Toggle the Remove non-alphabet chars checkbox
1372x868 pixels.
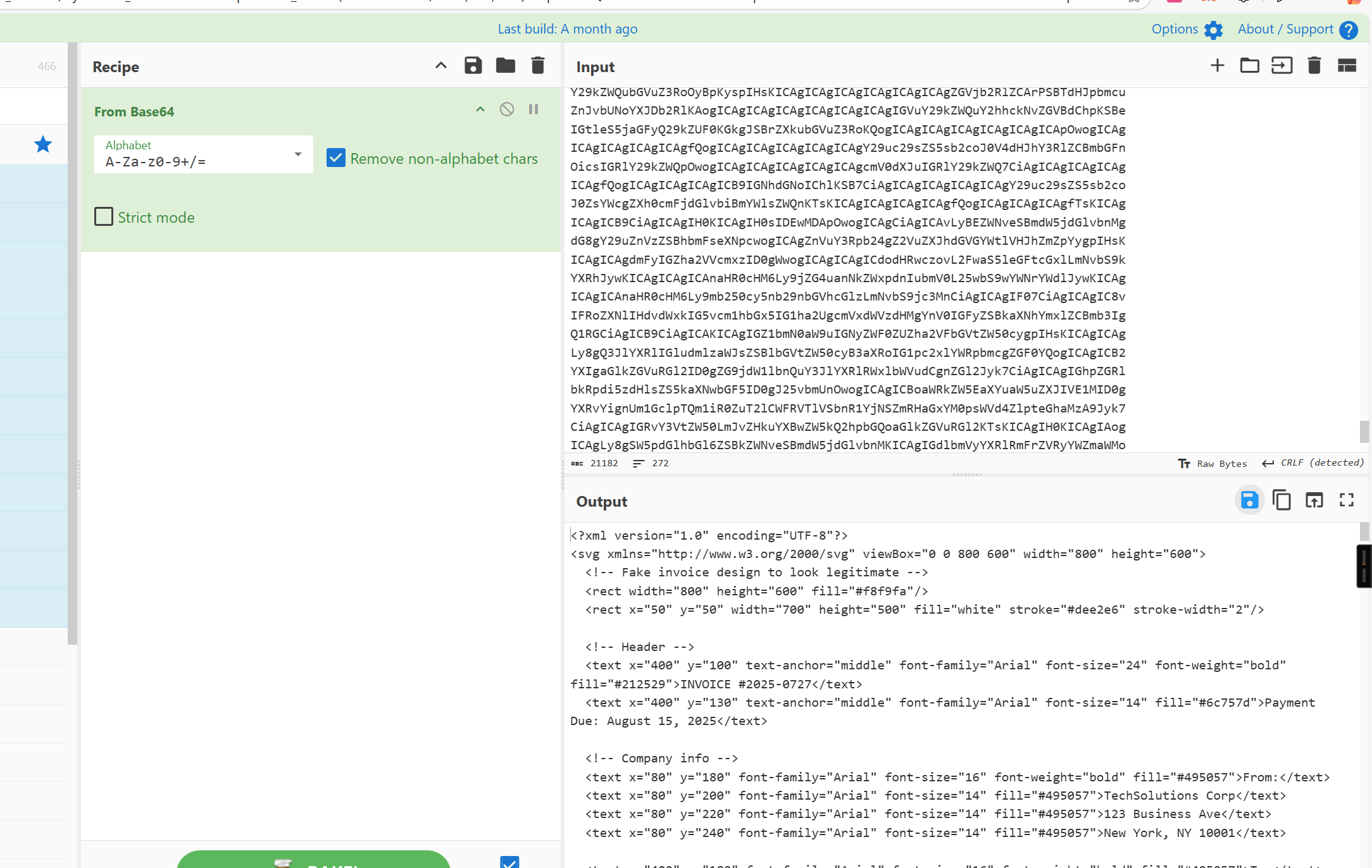(x=336, y=158)
